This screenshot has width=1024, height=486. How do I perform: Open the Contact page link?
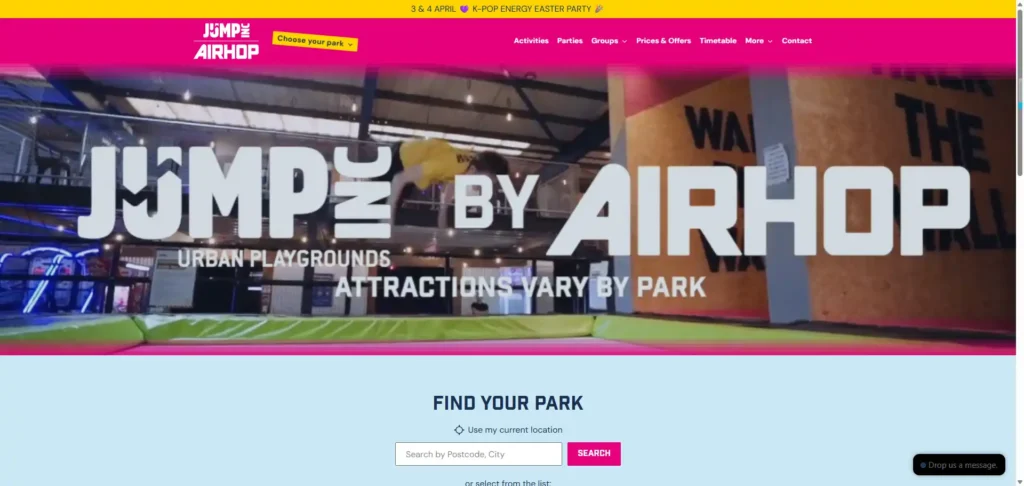coord(797,40)
